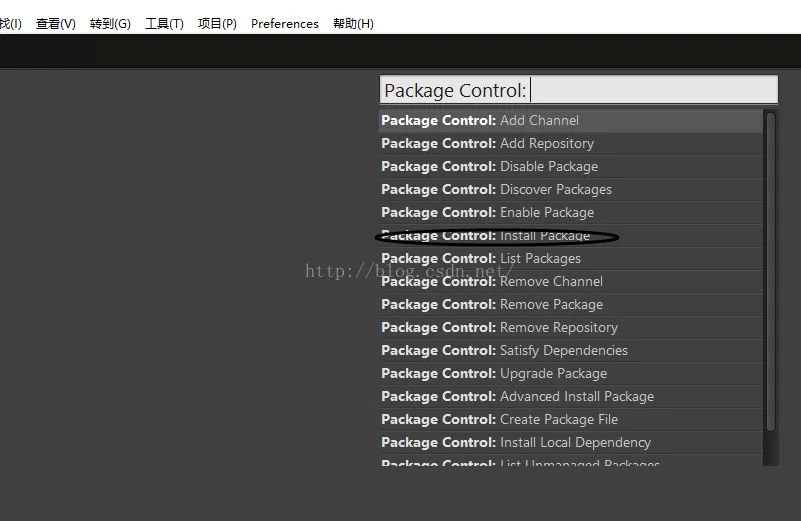Open the 帮助(H) menu
The width and height of the screenshot is (801, 521).
pyautogui.click(x=353, y=24)
